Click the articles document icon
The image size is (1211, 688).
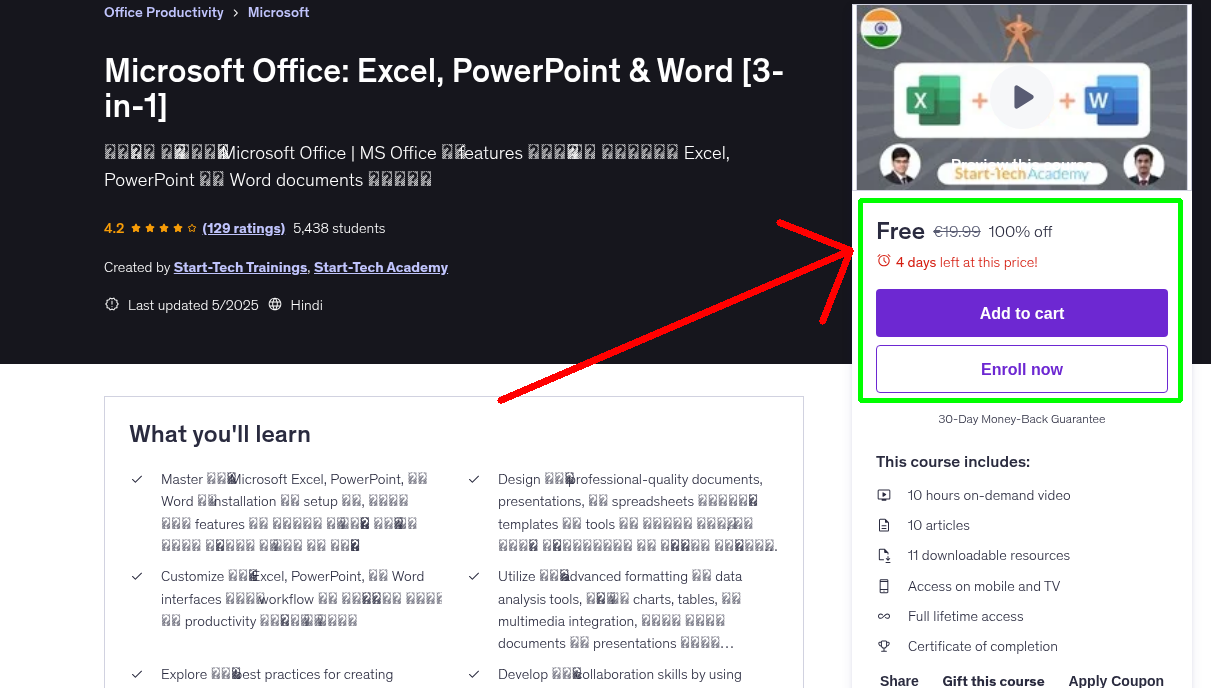884,525
